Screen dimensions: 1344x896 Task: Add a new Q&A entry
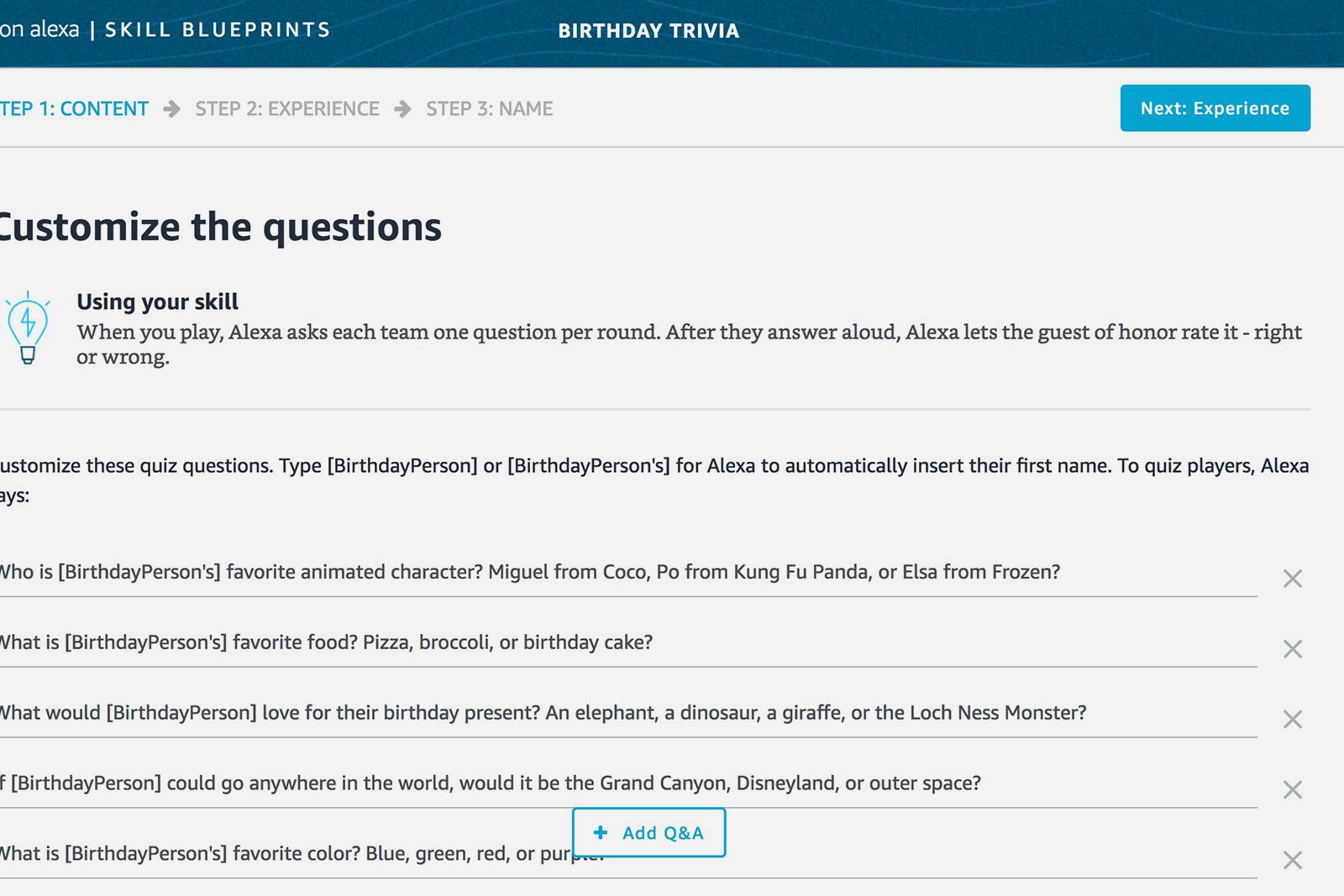coord(648,832)
